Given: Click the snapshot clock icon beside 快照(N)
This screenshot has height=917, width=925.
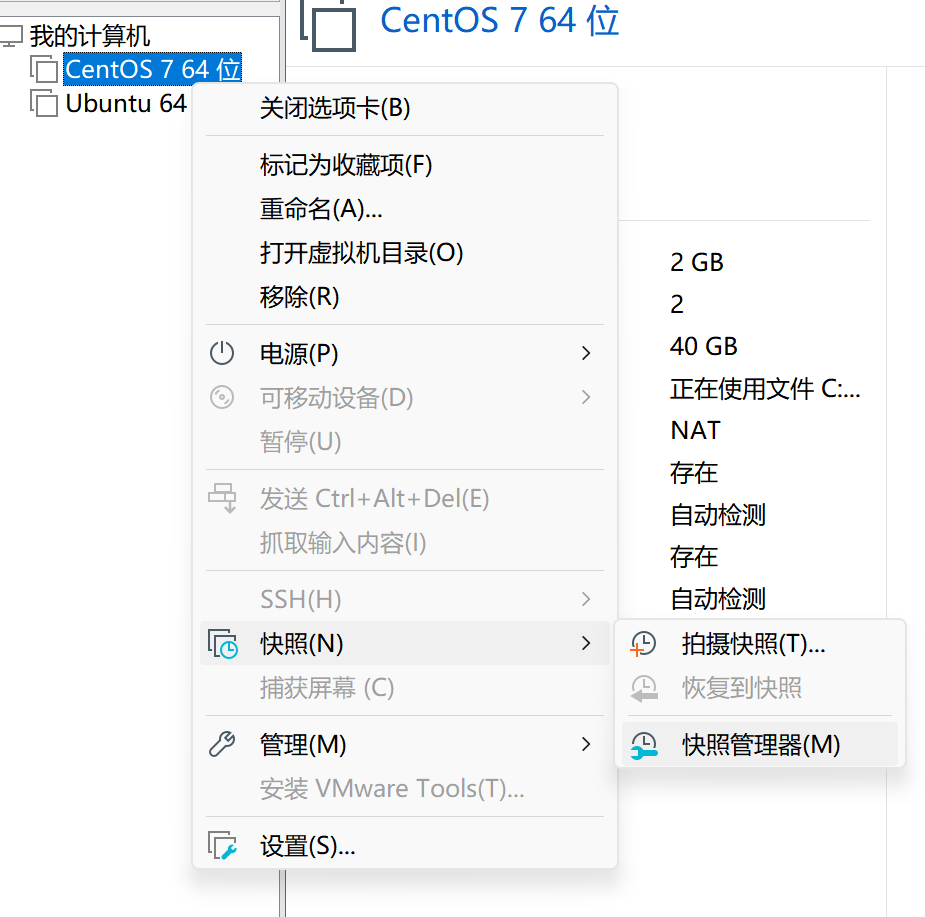Looking at the screenshot, I should pyautogui.click(x=222, y=643).
